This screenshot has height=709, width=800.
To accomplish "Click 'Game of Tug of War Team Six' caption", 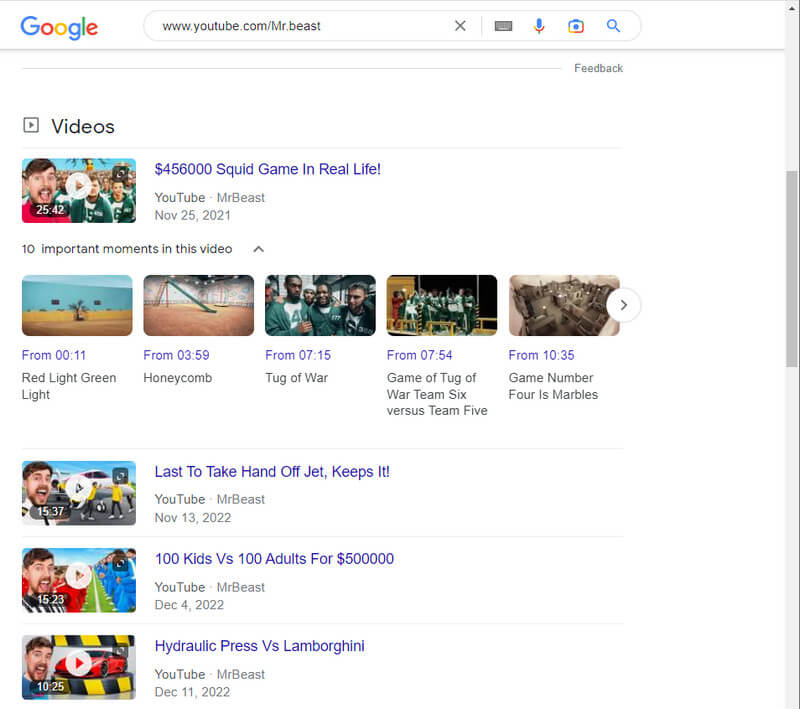I will (437, 394).
